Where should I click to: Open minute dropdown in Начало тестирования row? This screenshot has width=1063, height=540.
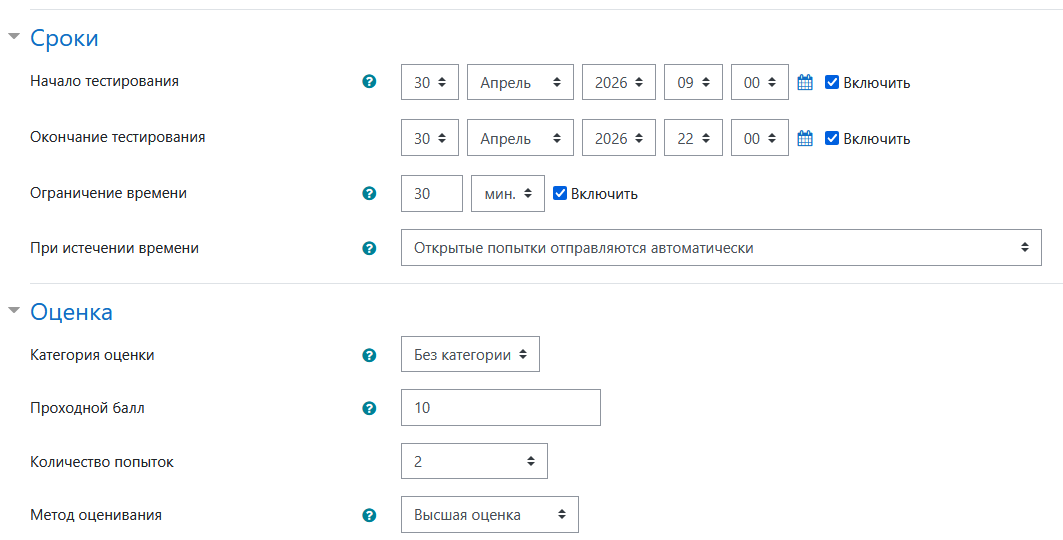[x=760, y=82]
